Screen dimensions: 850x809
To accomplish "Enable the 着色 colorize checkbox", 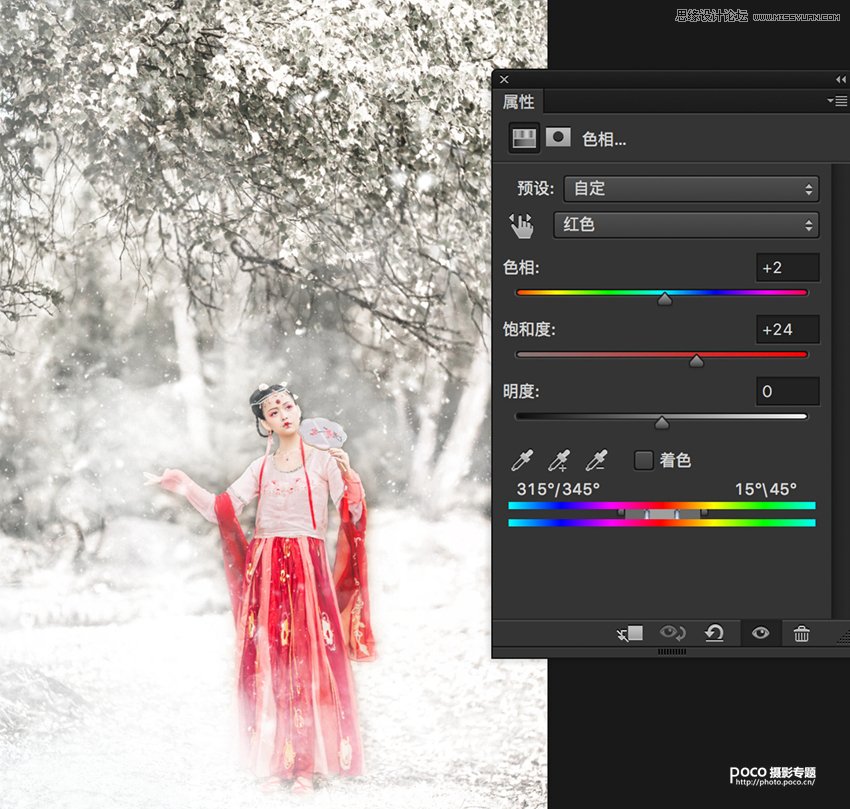I will (x=644, y=461).
